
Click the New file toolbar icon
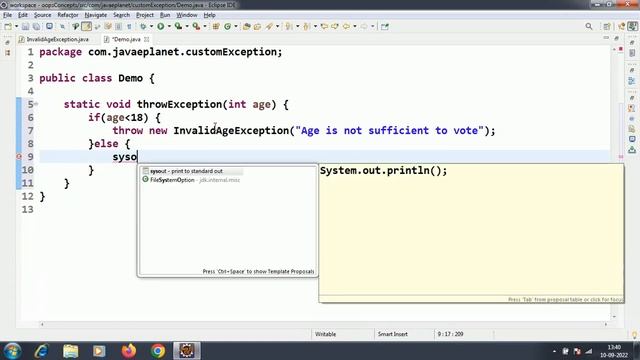click(8, 27)
